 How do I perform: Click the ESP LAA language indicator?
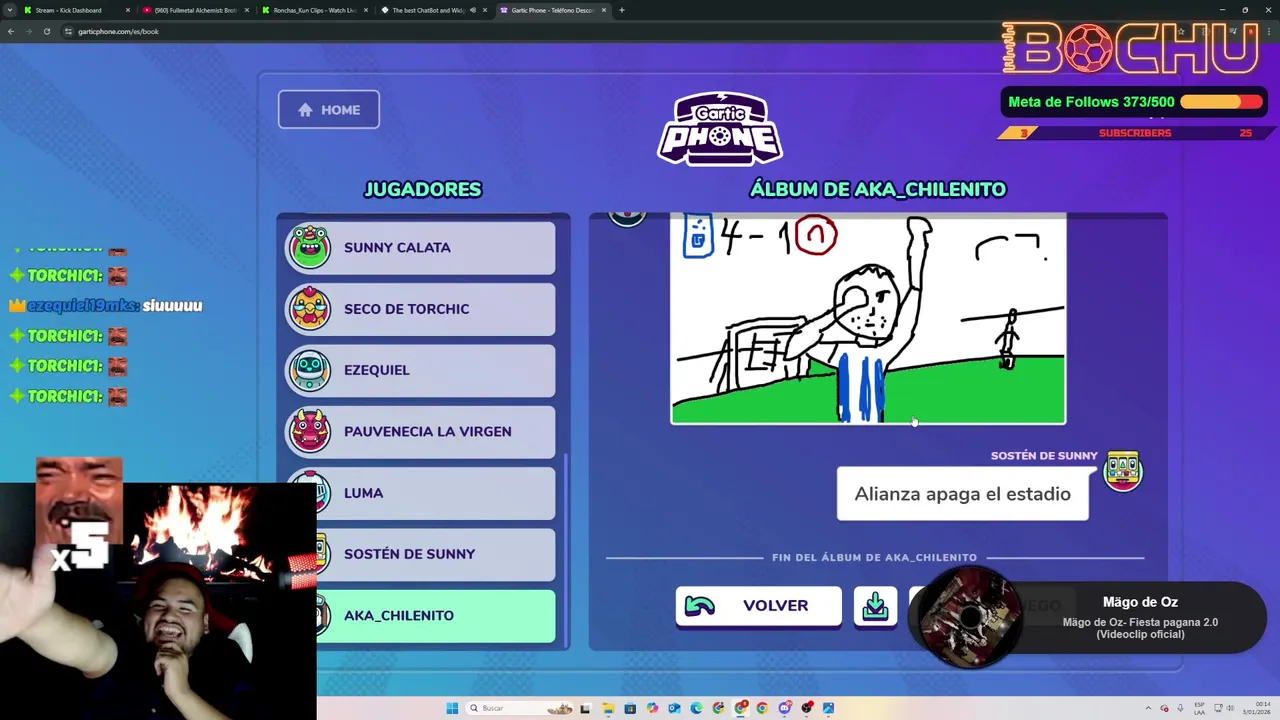coord(1199,708)
